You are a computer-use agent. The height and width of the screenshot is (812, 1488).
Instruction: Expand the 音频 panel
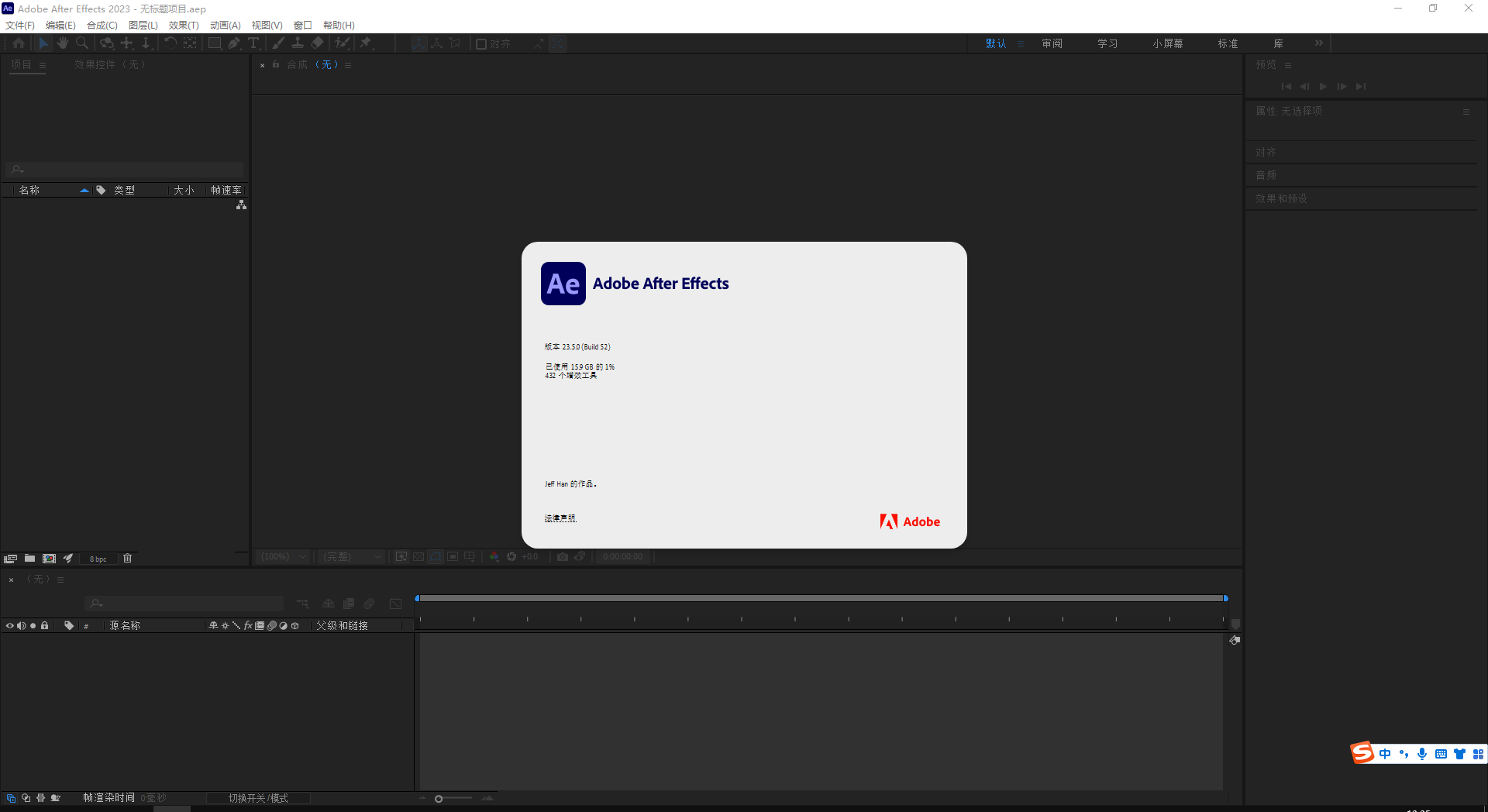click(1266, 175)
